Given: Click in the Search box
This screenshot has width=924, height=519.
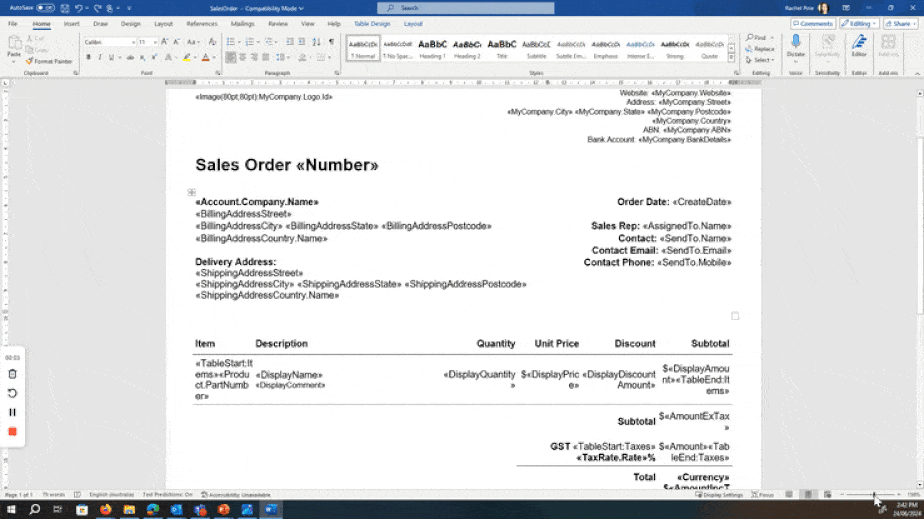Looking at the screenshot, I should pyautogui.click(x=465, y=8).
